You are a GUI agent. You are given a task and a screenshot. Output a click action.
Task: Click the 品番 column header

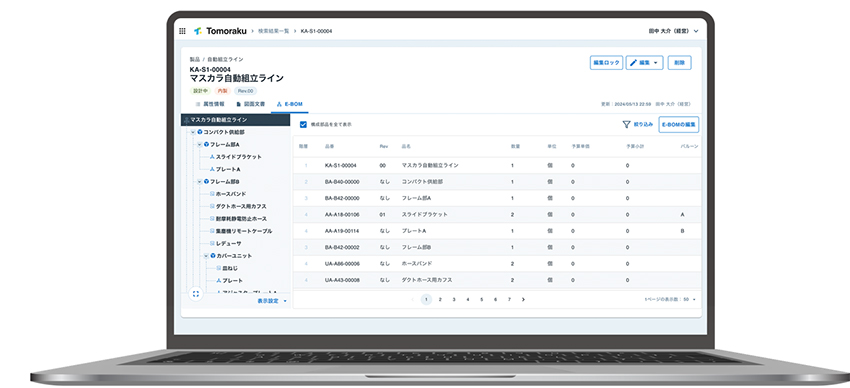[330, 147]
